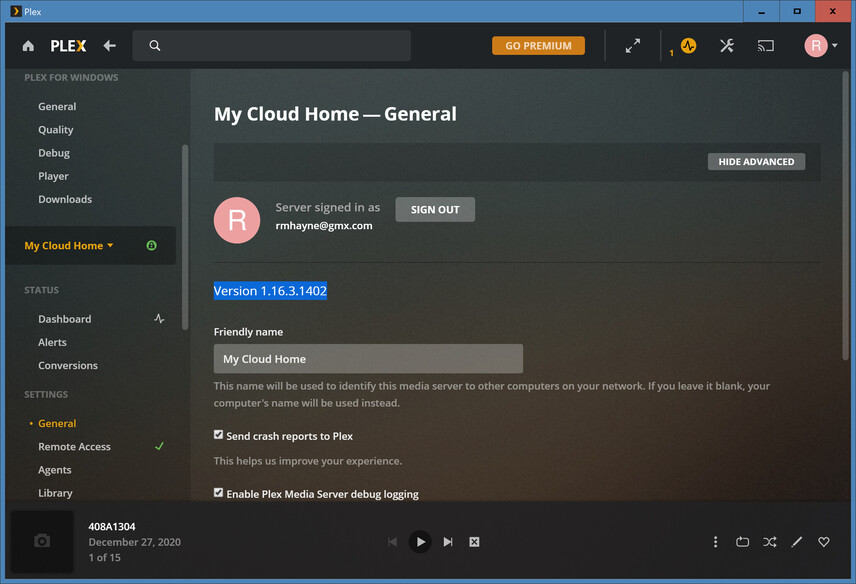Click the camera thumbnail of current photo

[42, 541]
